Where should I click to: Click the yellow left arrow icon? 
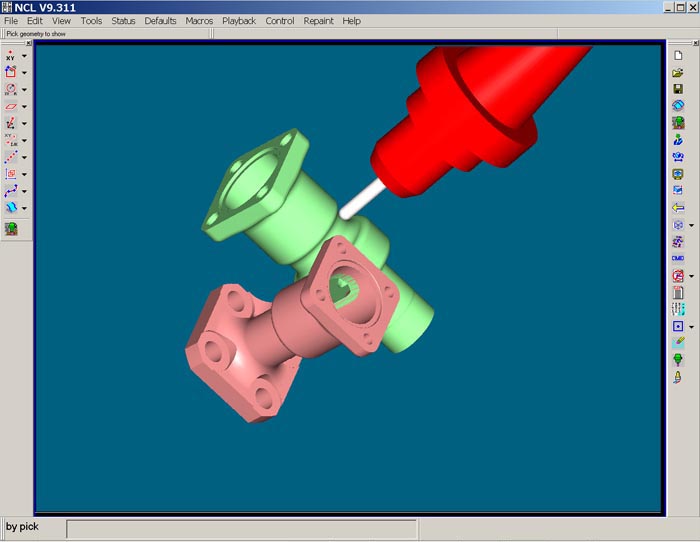(x=678, y=208)
